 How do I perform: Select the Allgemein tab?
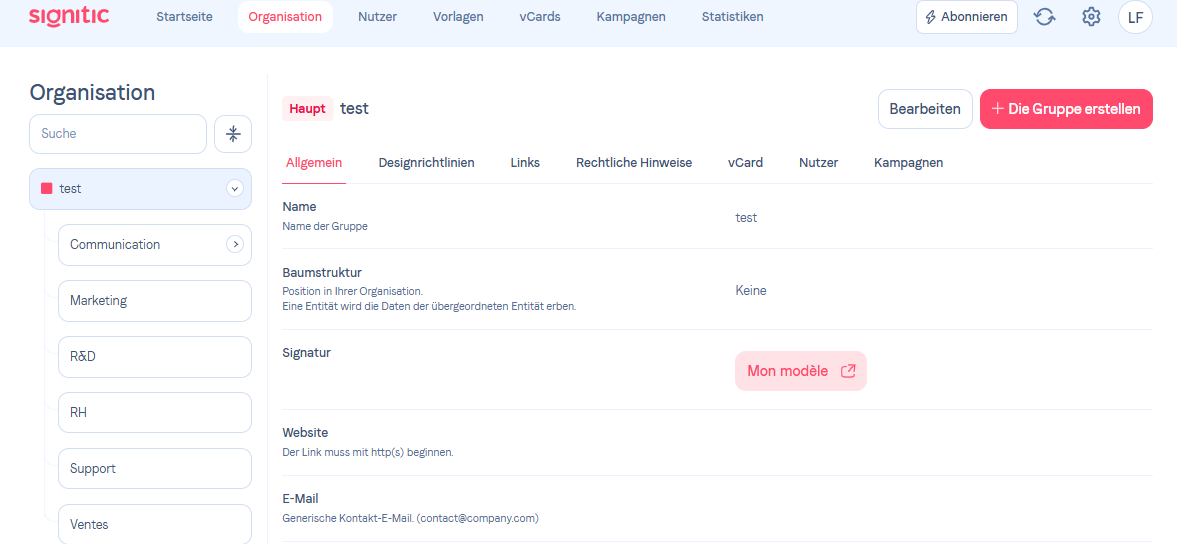[x=314, y=163]
